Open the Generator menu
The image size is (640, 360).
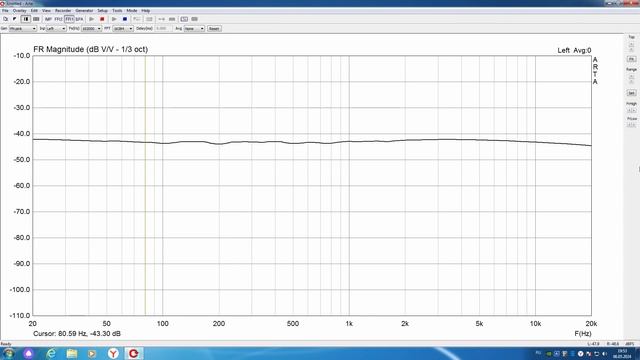pyautogui.click(x=84, y=11)
